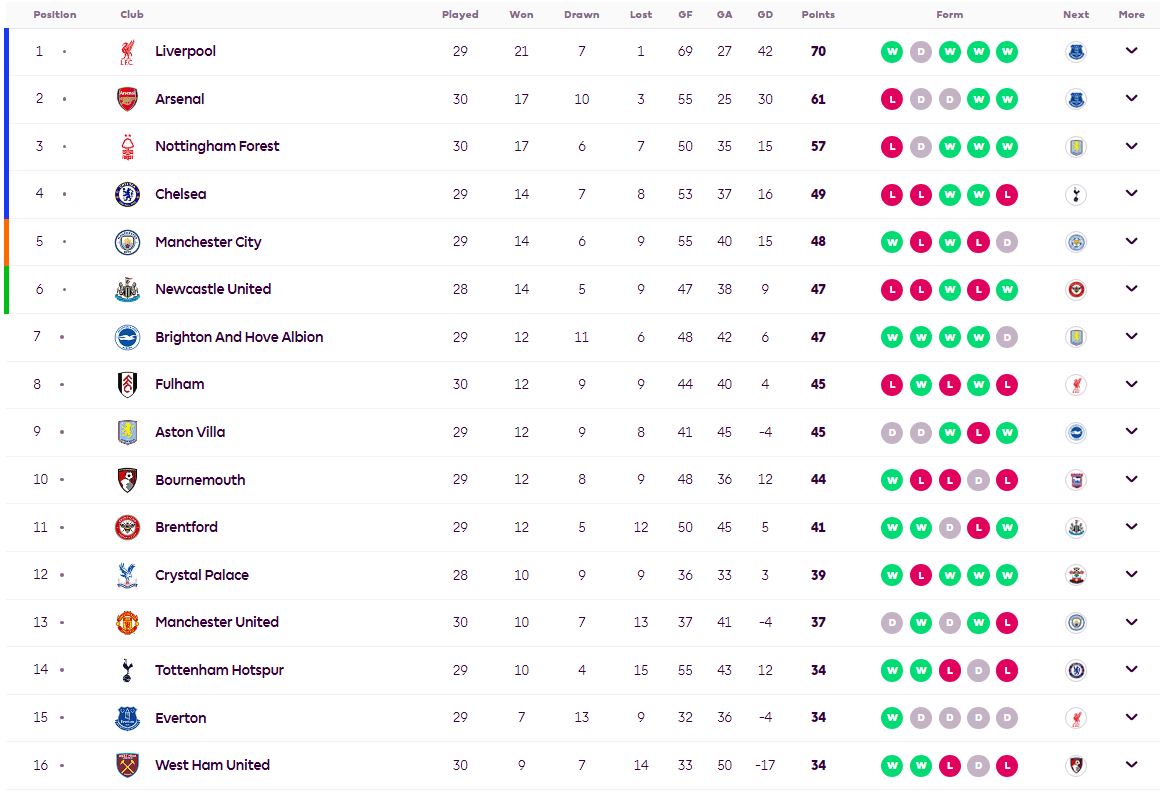Open the Aston Villa club name link
Screen dimensions: 1166x795
pyautogui.click(x=190, y=432)
